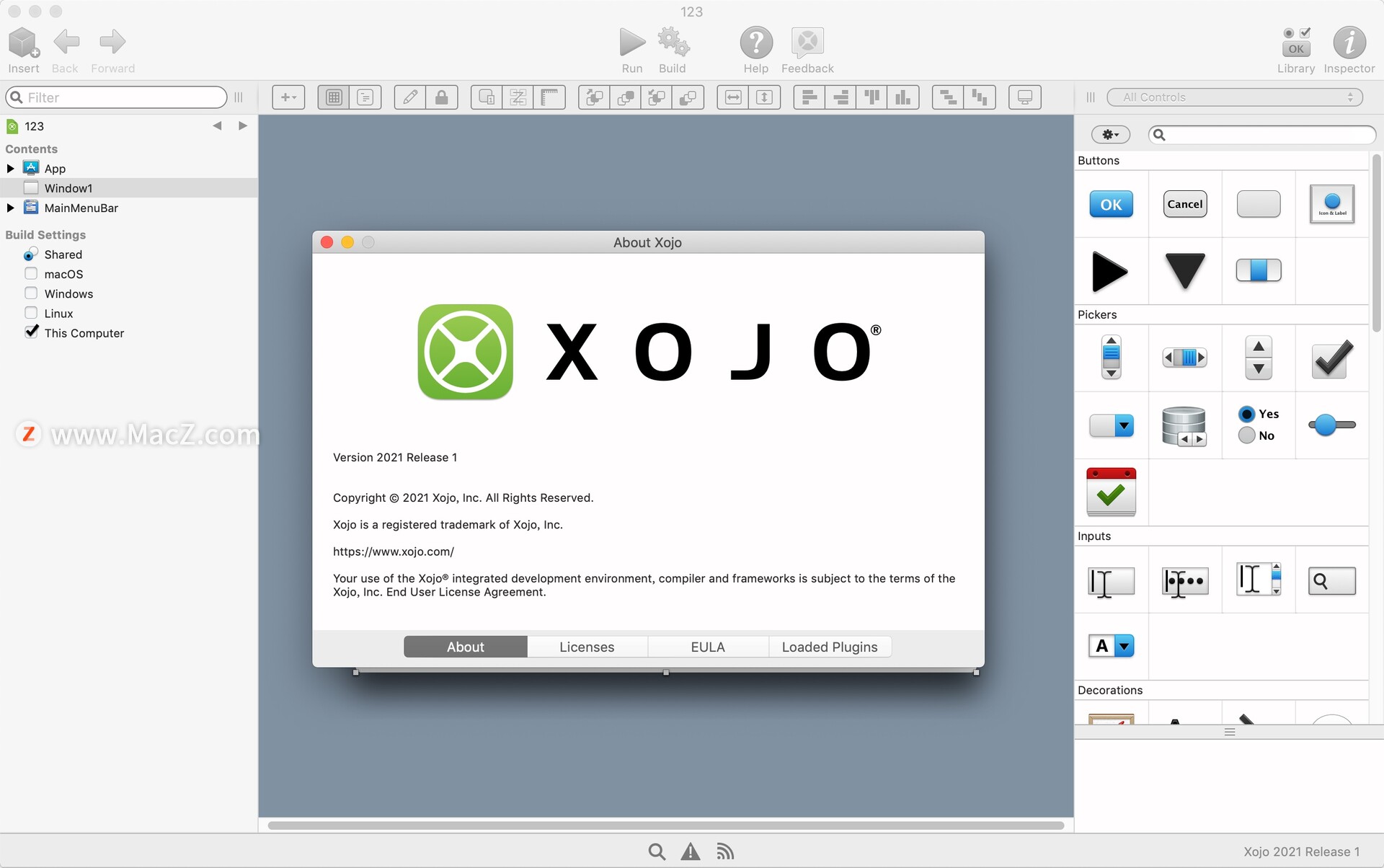
Task: Click the send to back order icon
Action: (x=688, y=97)
